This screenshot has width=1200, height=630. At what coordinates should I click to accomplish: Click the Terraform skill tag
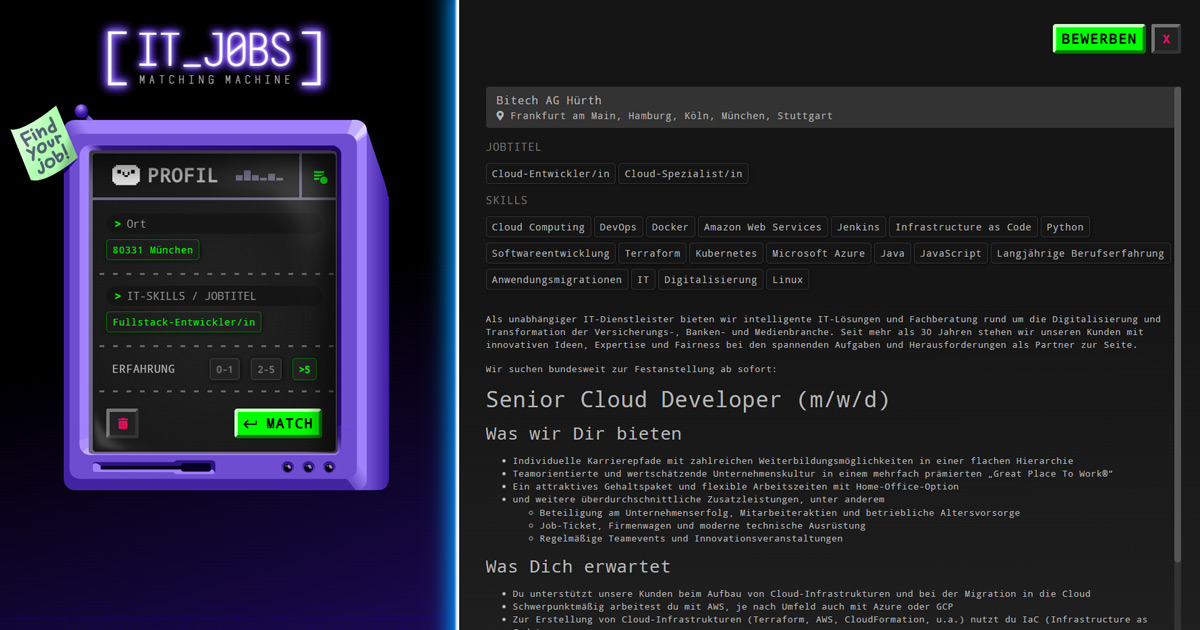(x=653, y=253)
